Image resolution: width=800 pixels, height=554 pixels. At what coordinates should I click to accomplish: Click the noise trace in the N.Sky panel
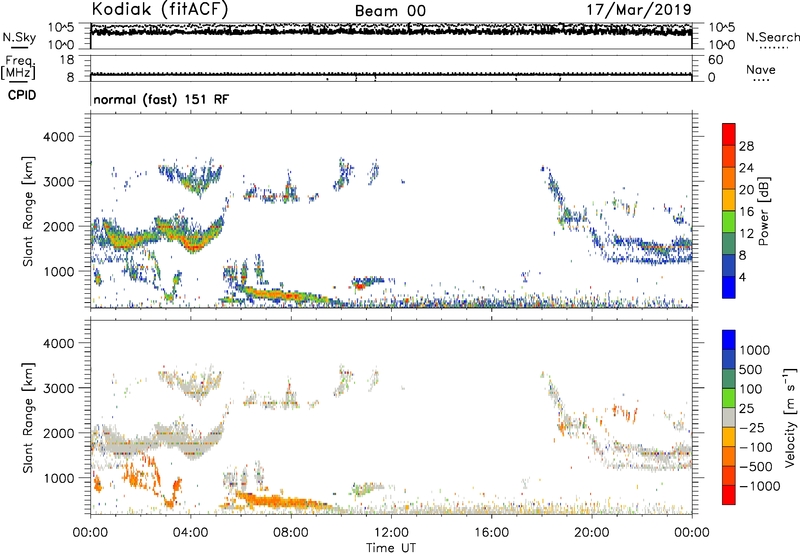coord(391,31)
